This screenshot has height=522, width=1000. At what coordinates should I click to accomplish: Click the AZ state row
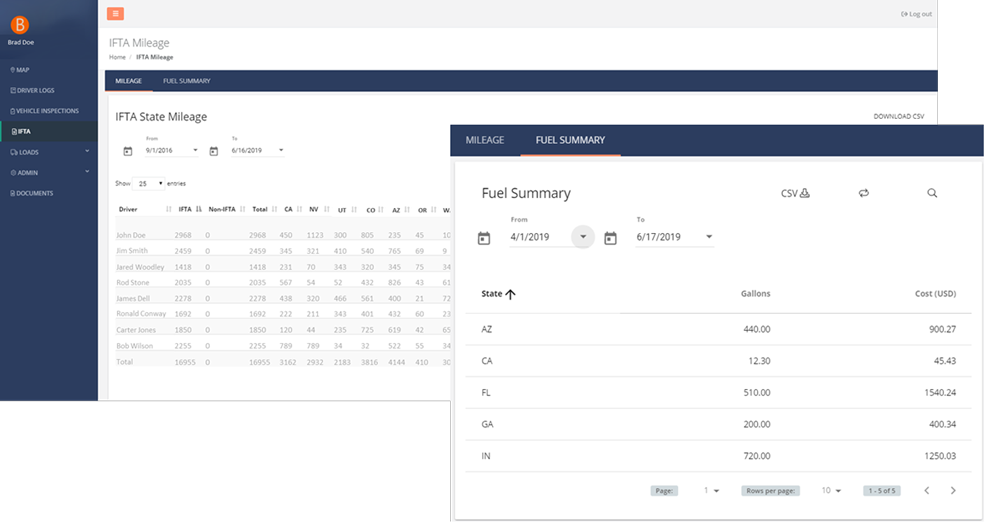click(x=718, y=329)
